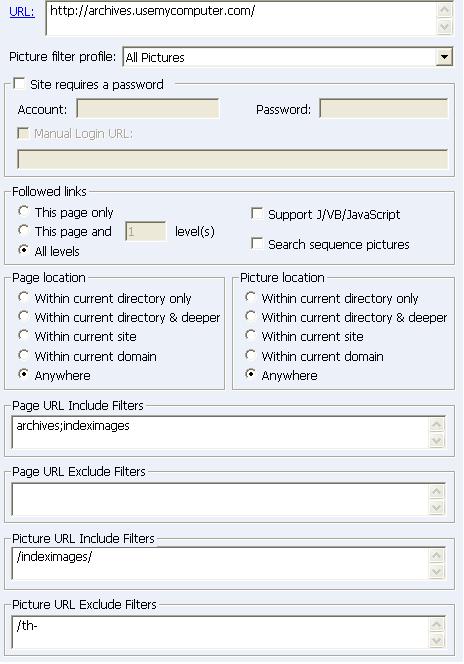Enable Search sequence pictures checkbox

(257, 243)
